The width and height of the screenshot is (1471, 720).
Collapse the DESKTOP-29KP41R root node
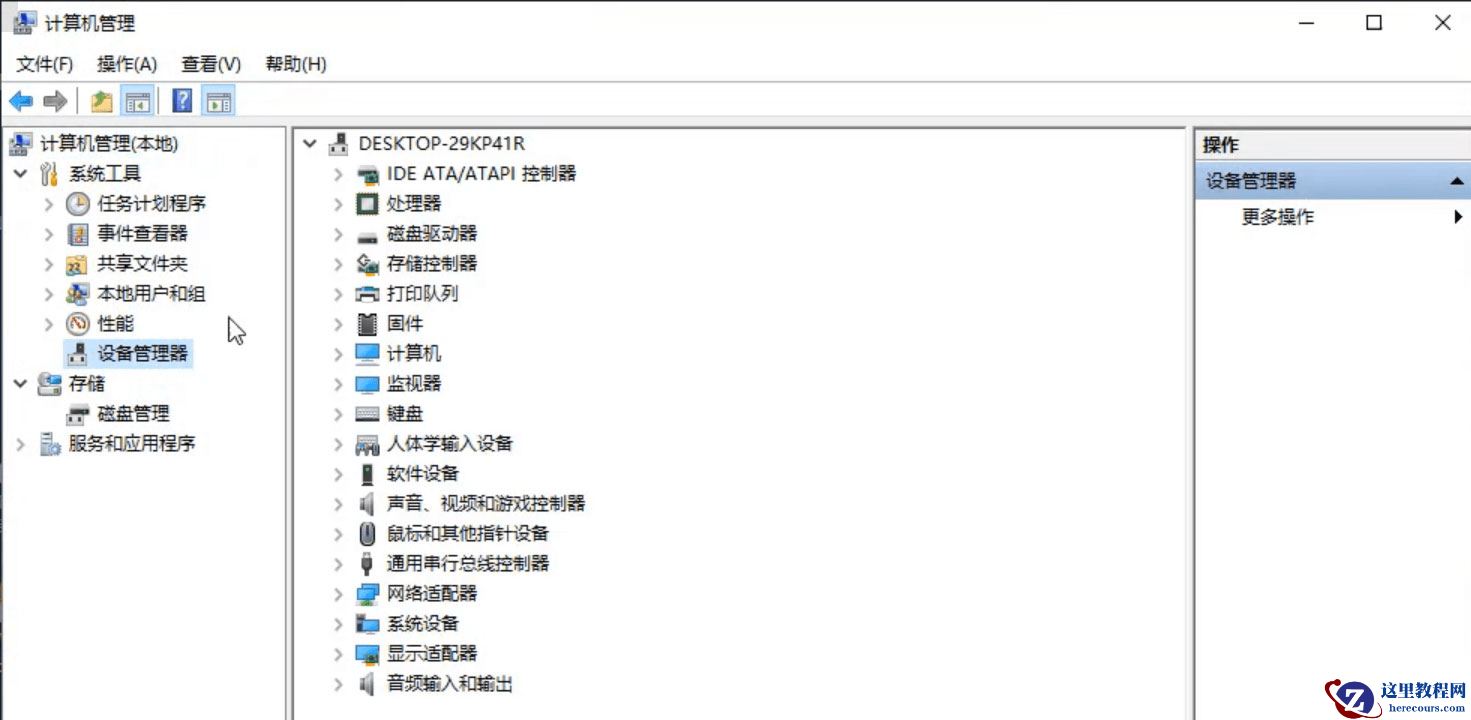(x=309, y=143)
